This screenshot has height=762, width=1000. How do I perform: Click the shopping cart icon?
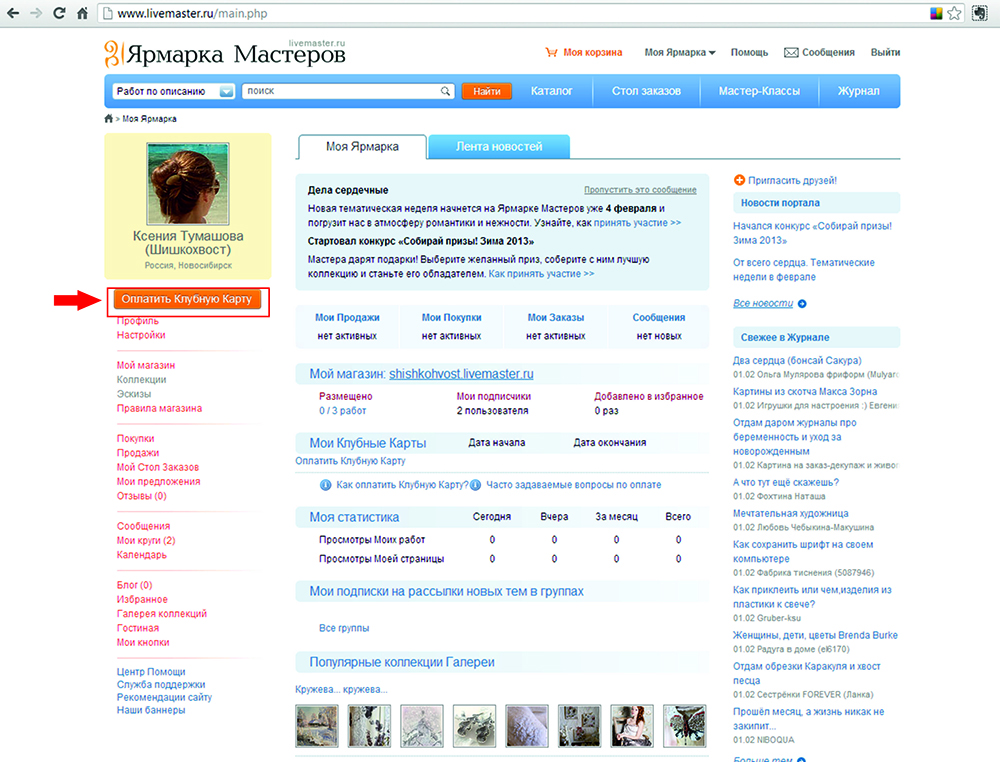point(551,52)
